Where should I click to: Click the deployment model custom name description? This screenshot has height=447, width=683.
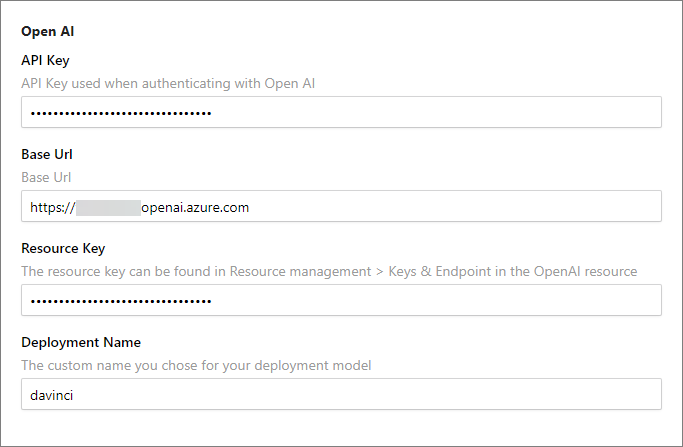pos(196,365)
